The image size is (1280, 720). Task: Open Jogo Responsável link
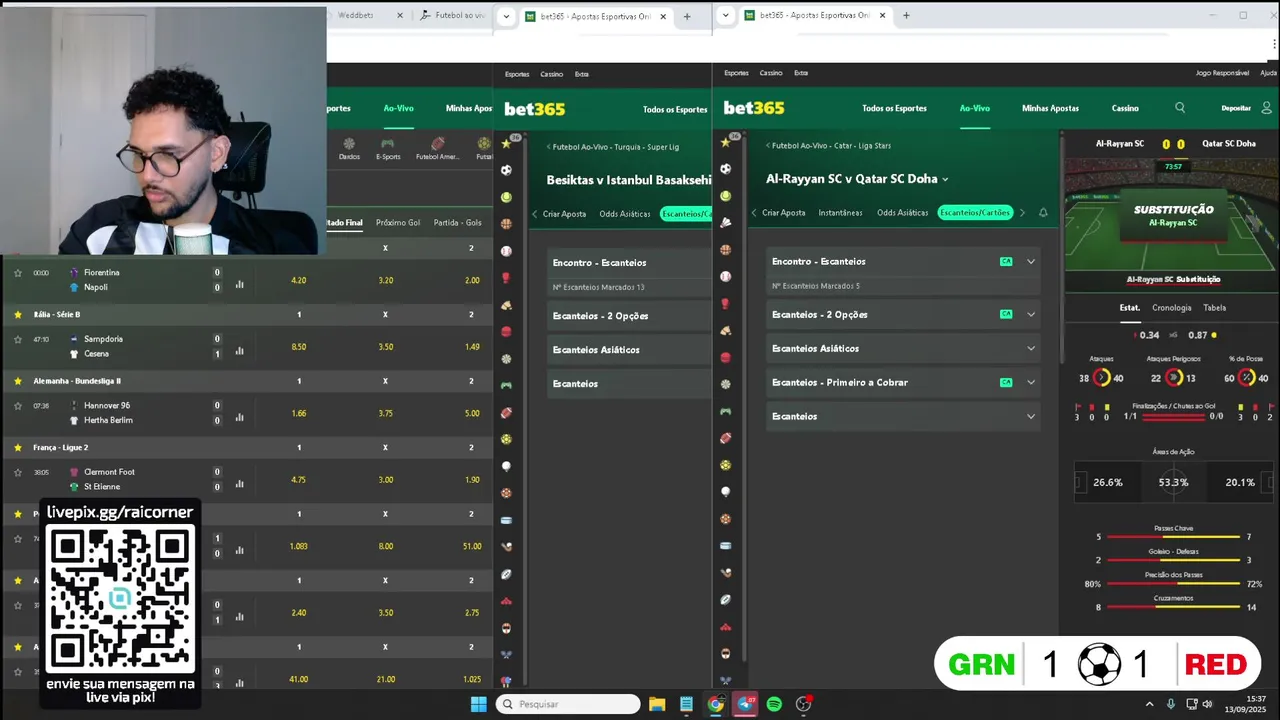coord(1222,73)
